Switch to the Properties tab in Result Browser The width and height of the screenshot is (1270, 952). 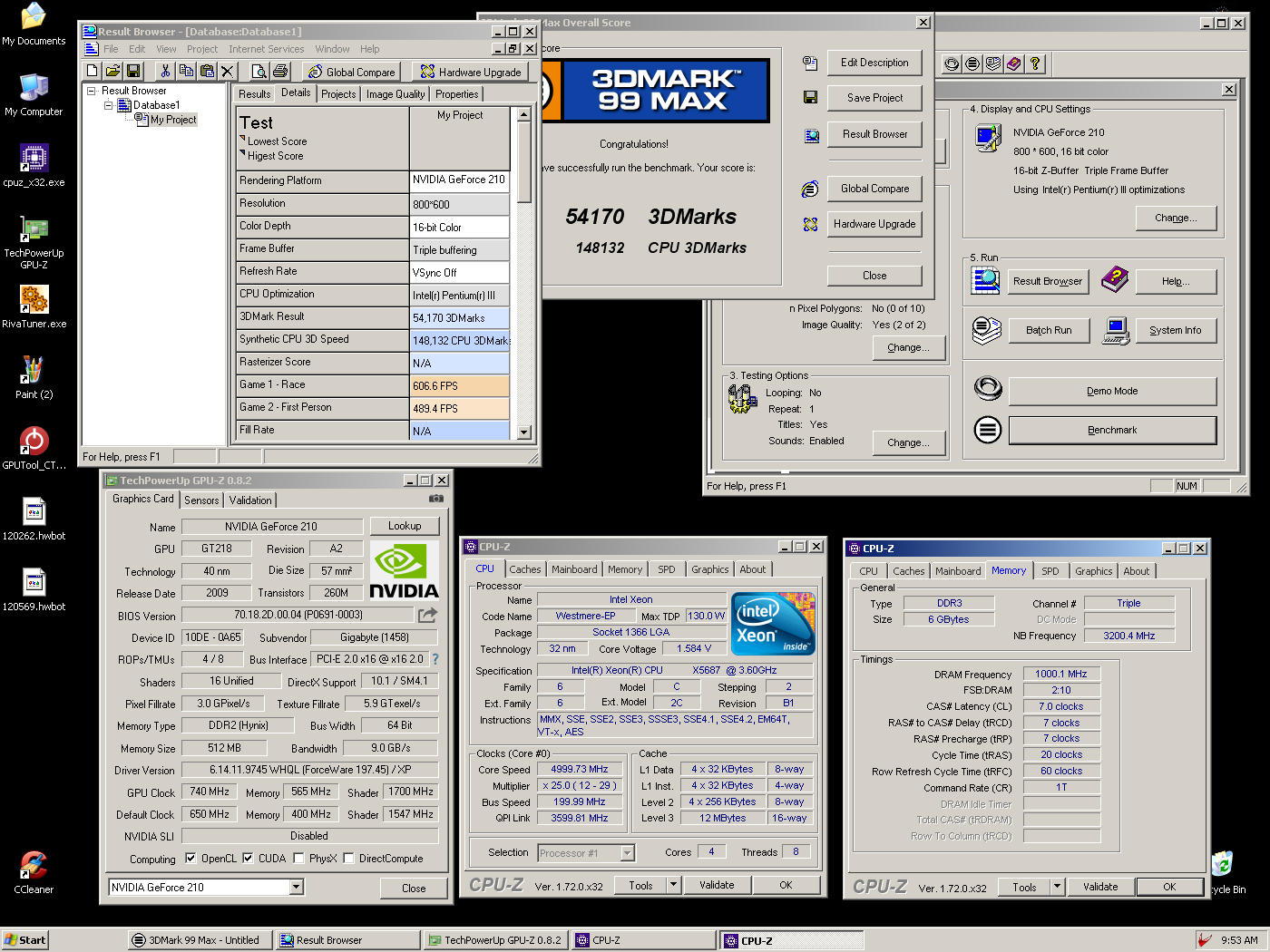456,94
